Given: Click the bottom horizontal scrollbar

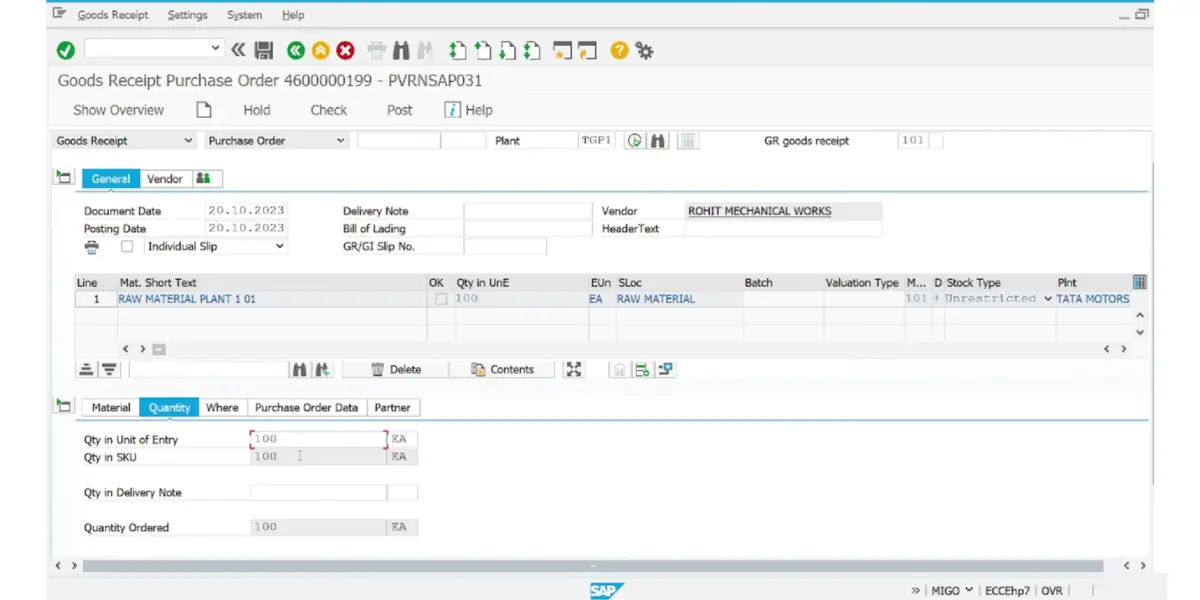Looking at the screenshot, I should point(593,565).
